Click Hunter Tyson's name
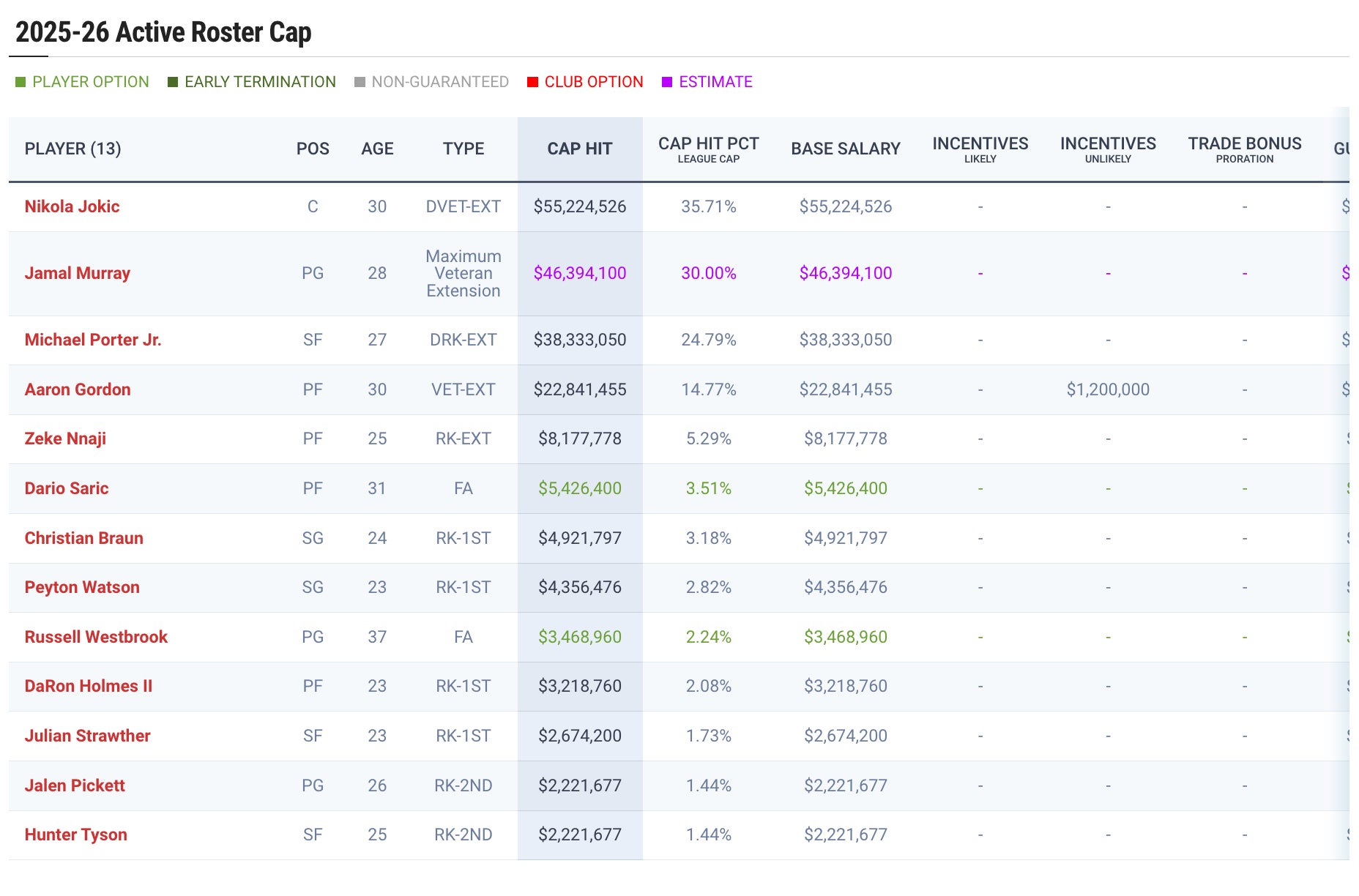The width and height of the screenshot is (1359, 896). pos(75,835)
